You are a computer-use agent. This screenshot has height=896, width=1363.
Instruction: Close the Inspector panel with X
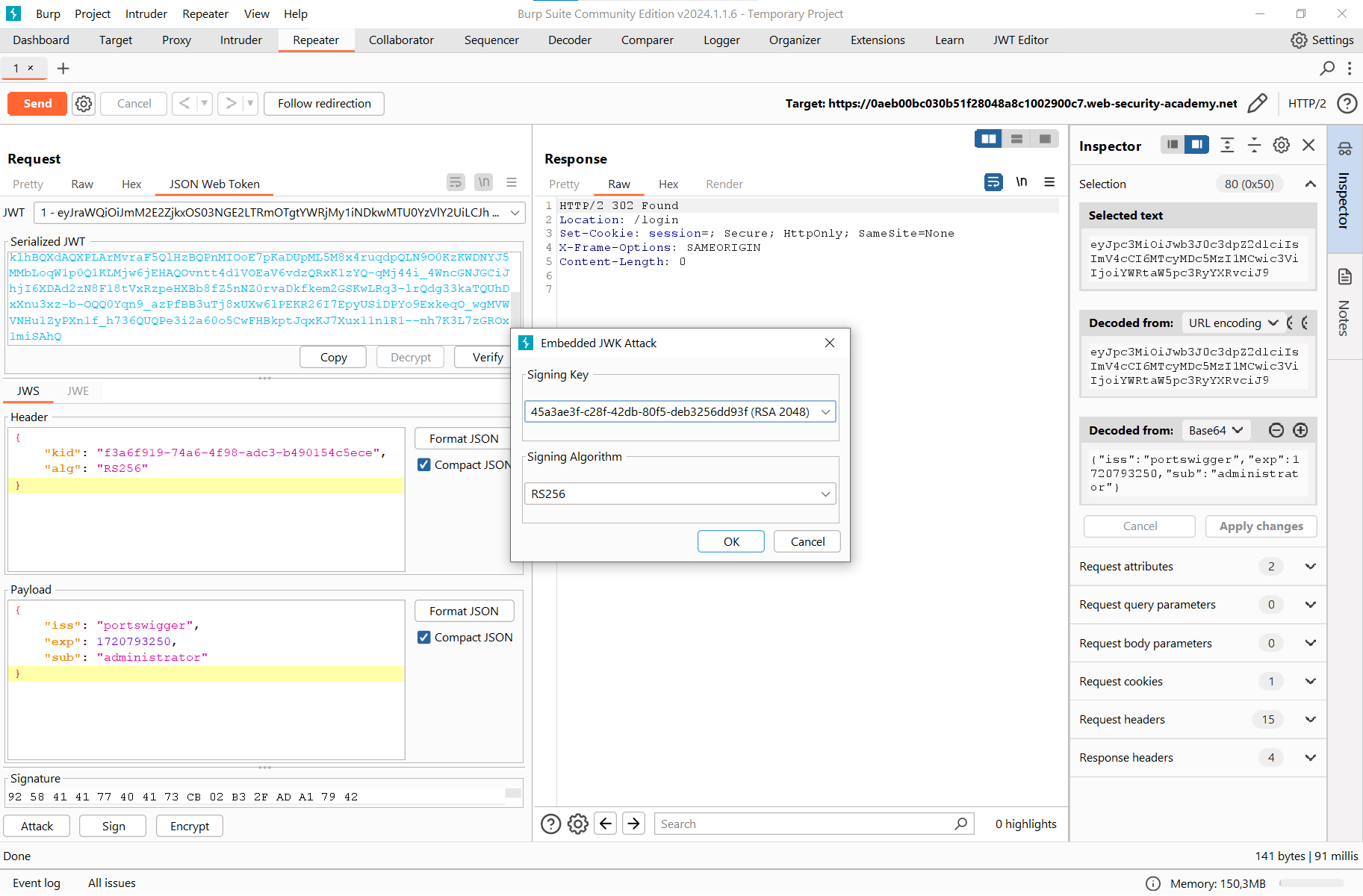pos(1308,145)
